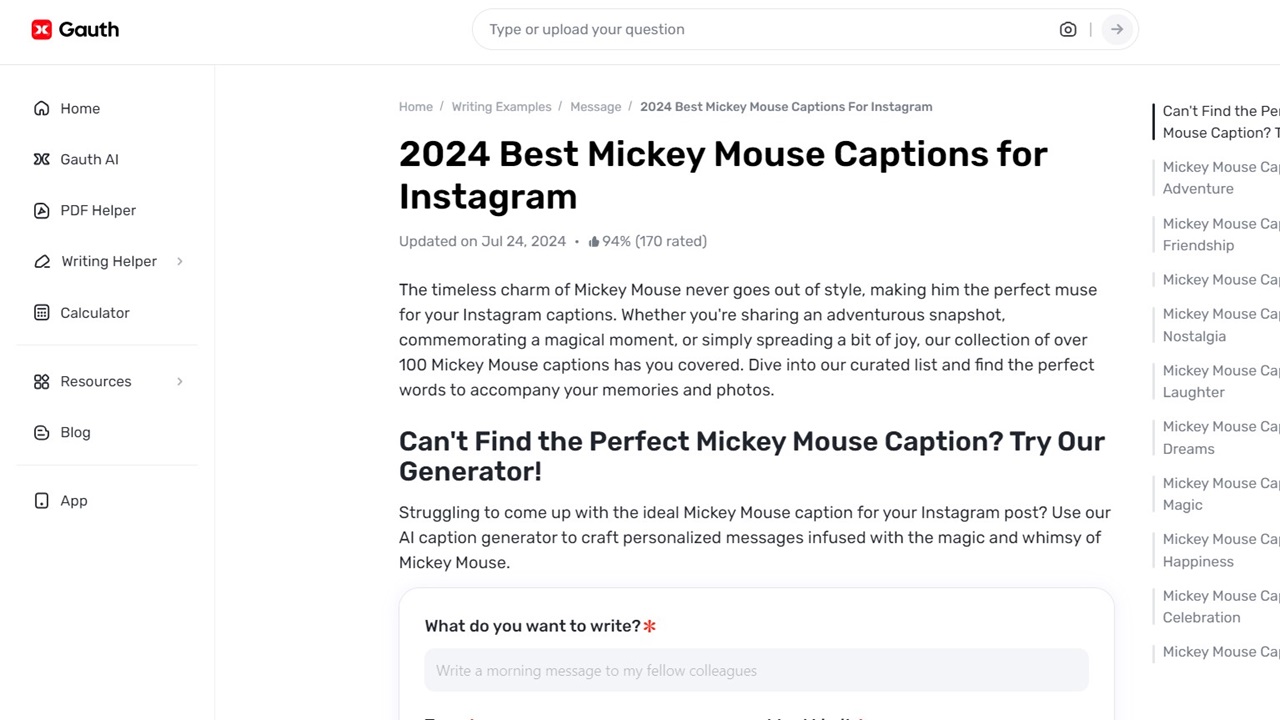1280x720 pixels.
Task: Select the Home icon in the sidebar
Action: click(41, 108)
